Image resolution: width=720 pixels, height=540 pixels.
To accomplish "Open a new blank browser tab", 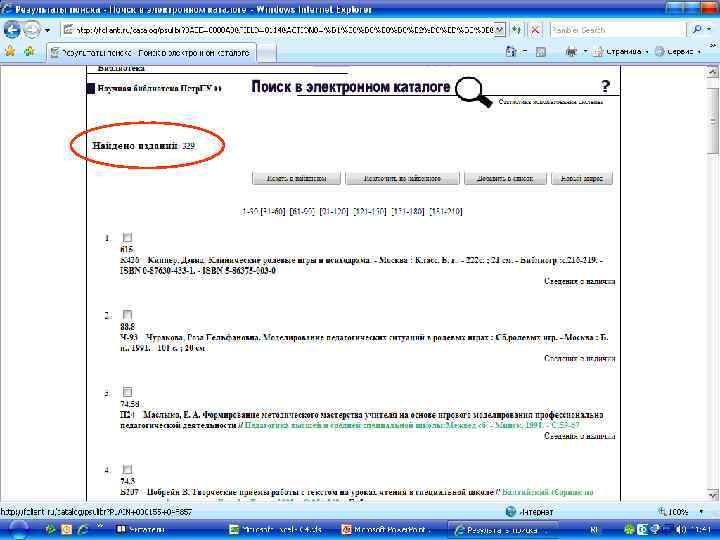I will (266, 53).
